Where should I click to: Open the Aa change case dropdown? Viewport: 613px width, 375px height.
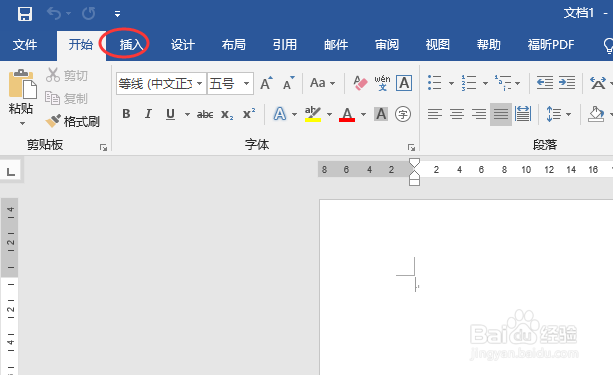pyautogui.click(x=322, y=83)
